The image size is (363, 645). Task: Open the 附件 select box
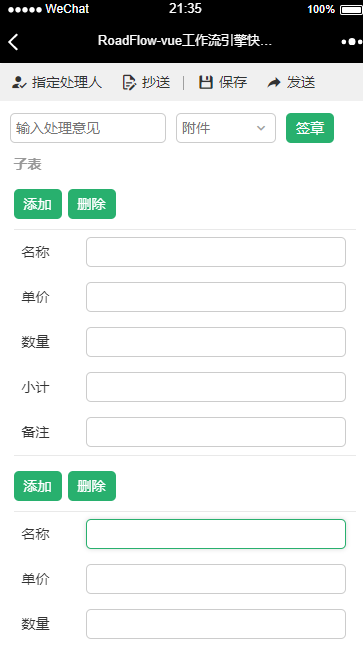point(226,128)
